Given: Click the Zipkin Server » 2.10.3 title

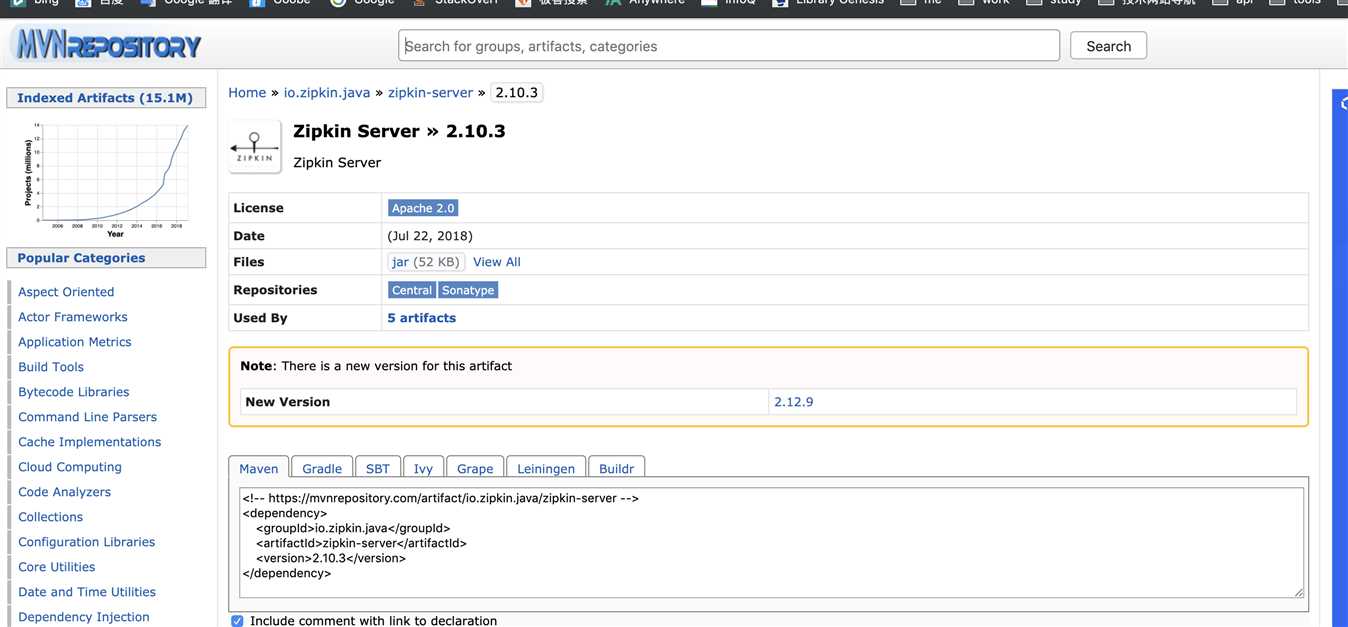Looking at the screenshot, I should tap(399, 131).
